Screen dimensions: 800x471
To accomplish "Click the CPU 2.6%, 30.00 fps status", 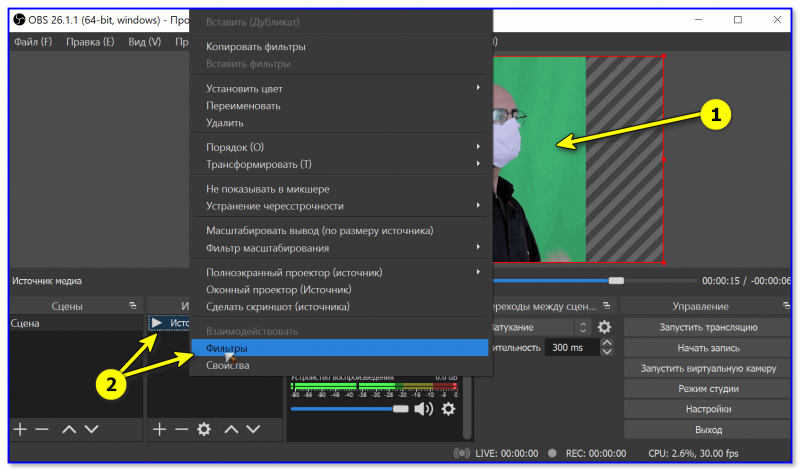I will (x=693, y=453).
